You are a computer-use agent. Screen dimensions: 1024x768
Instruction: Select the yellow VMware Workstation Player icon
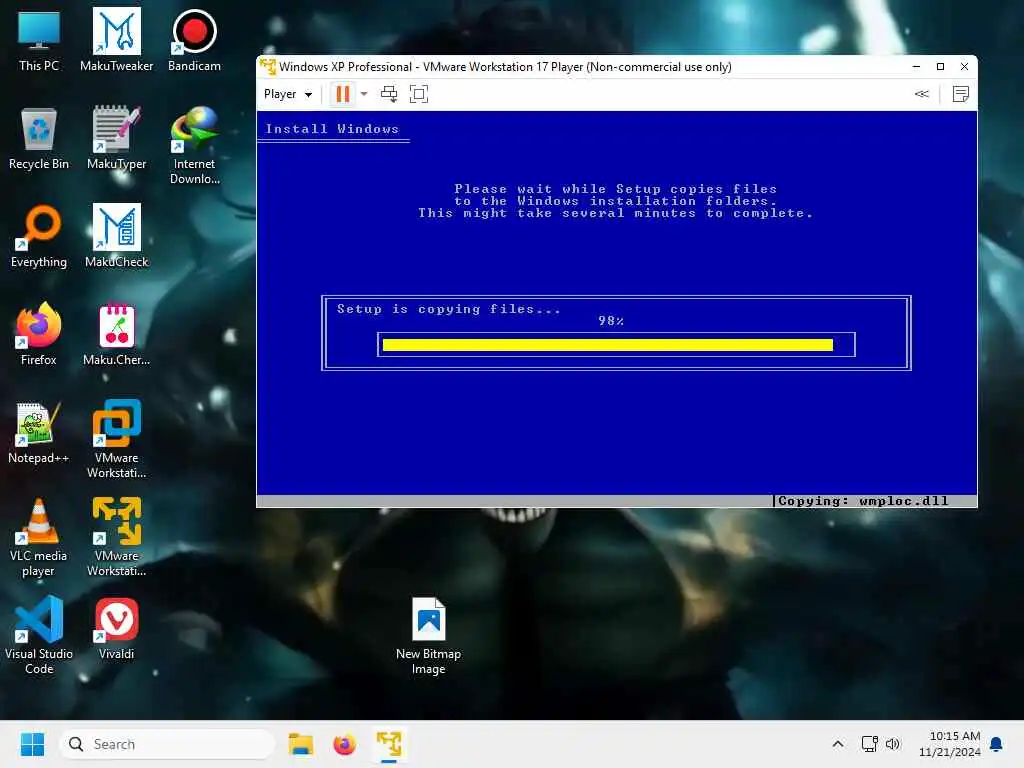[x=116, y=537]
